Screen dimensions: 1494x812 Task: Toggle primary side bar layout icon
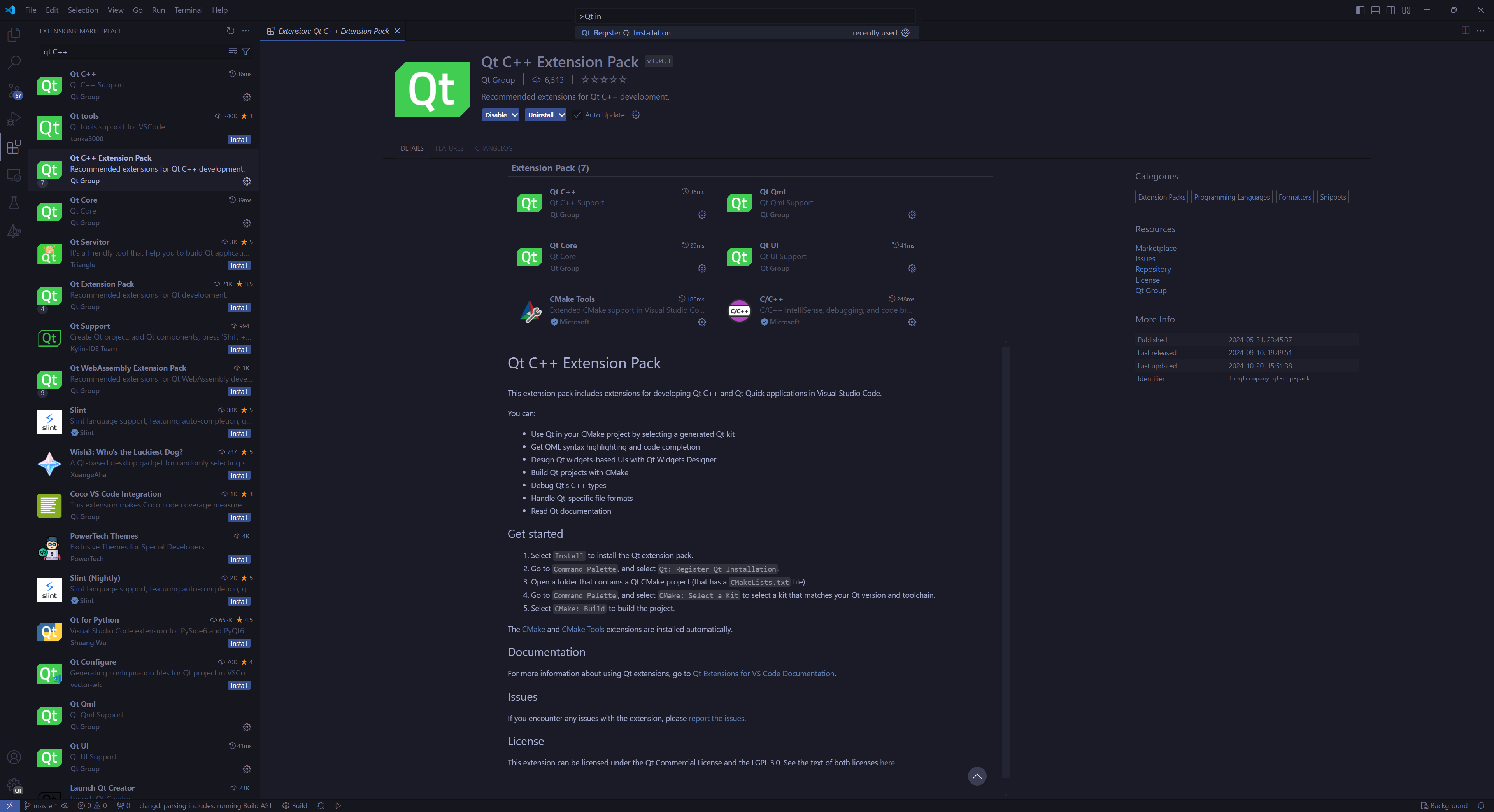pyautogui.click(x=1360, y=10)
